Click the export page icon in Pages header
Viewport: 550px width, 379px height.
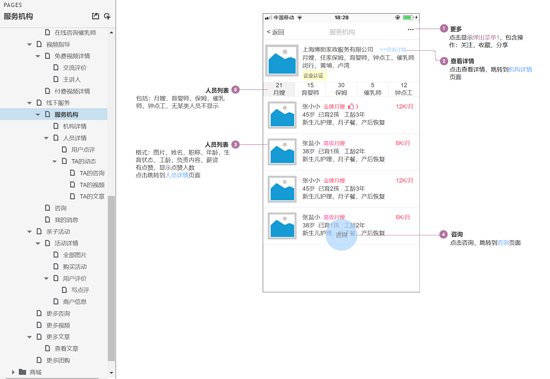95,16
